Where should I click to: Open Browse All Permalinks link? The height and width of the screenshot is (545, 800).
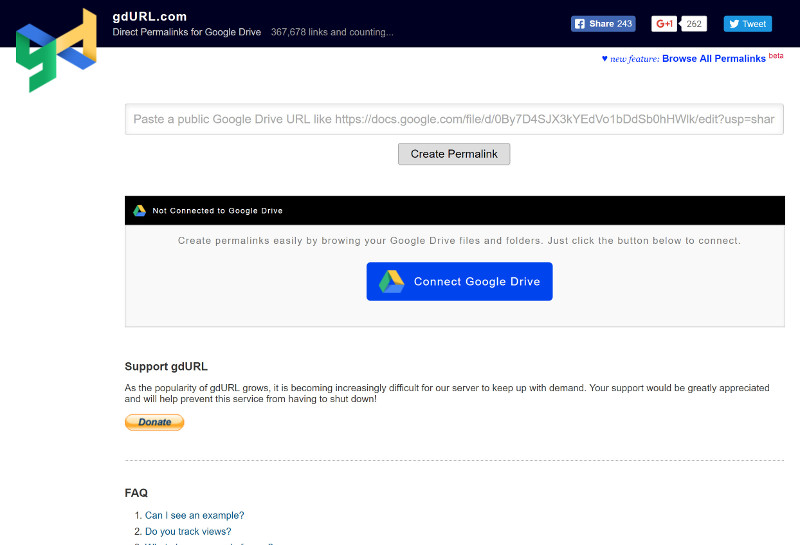click(x=714, y=59)
